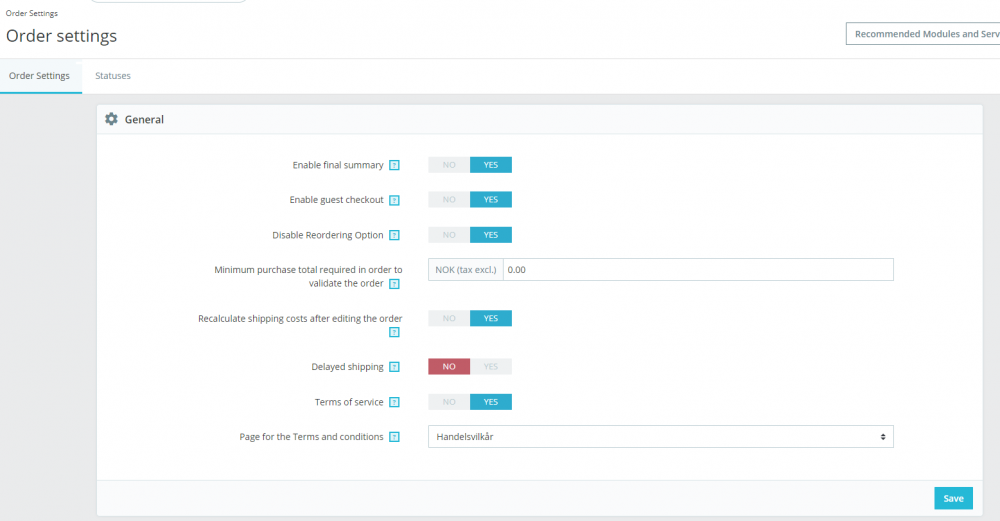Image resolution: width=1000 pixels, height=521 pixels.
Task: Set Enable final summary to NO
Action: coord(449,165)
